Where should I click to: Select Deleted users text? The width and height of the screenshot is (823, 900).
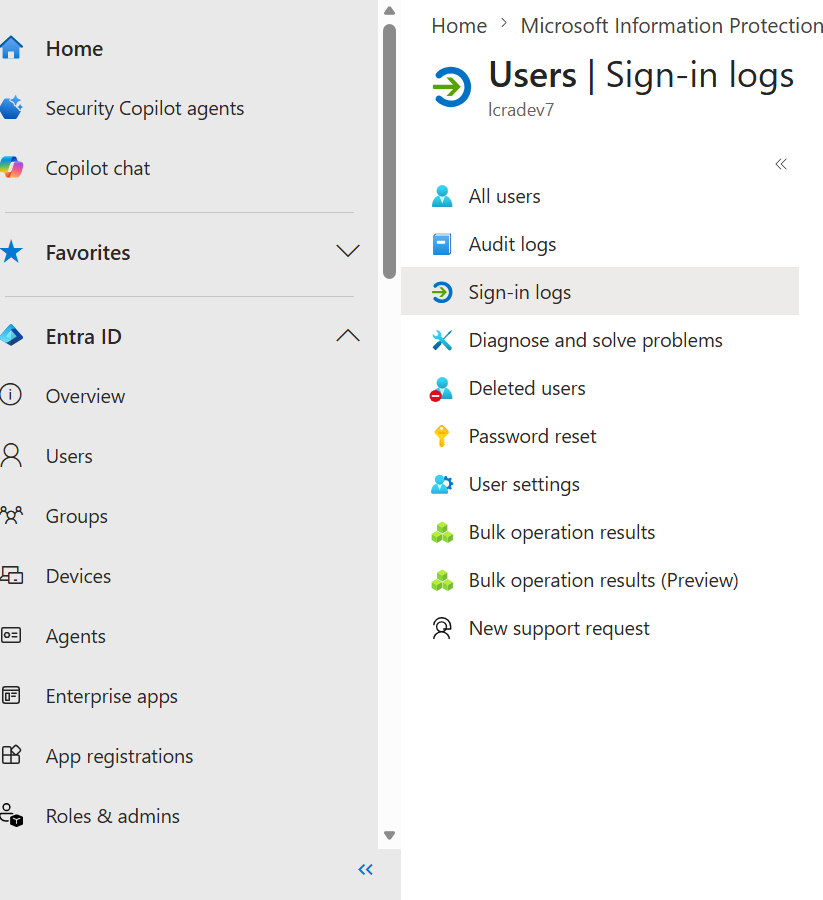click(x=527, y=389)
